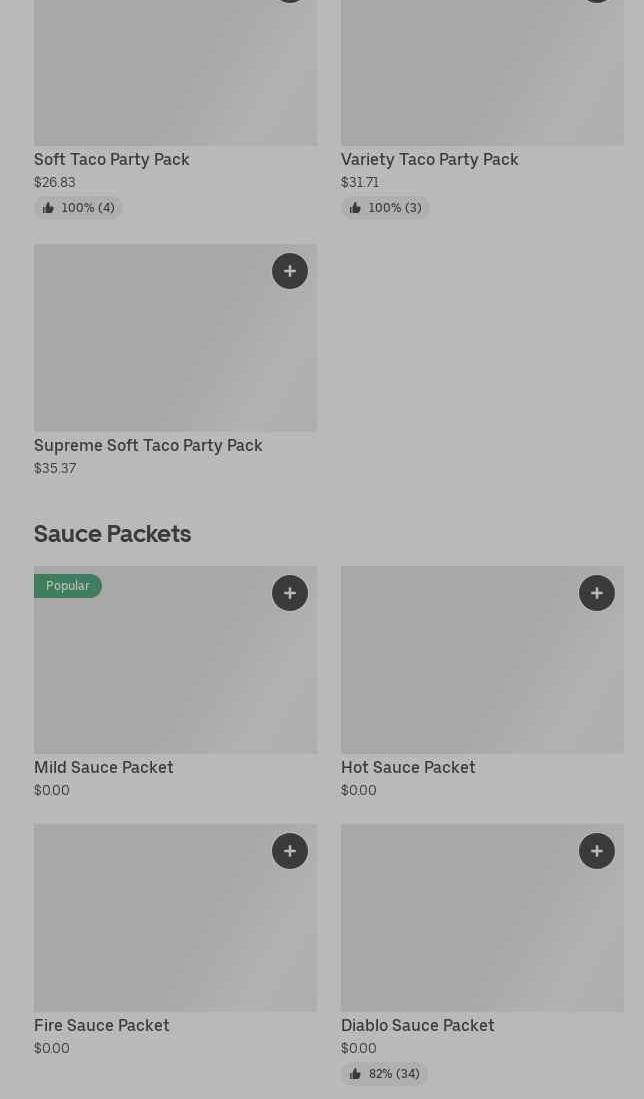Click the green Popular badge
The image size is (644, 1099).
pyautogui.click(x=68, y=586)
